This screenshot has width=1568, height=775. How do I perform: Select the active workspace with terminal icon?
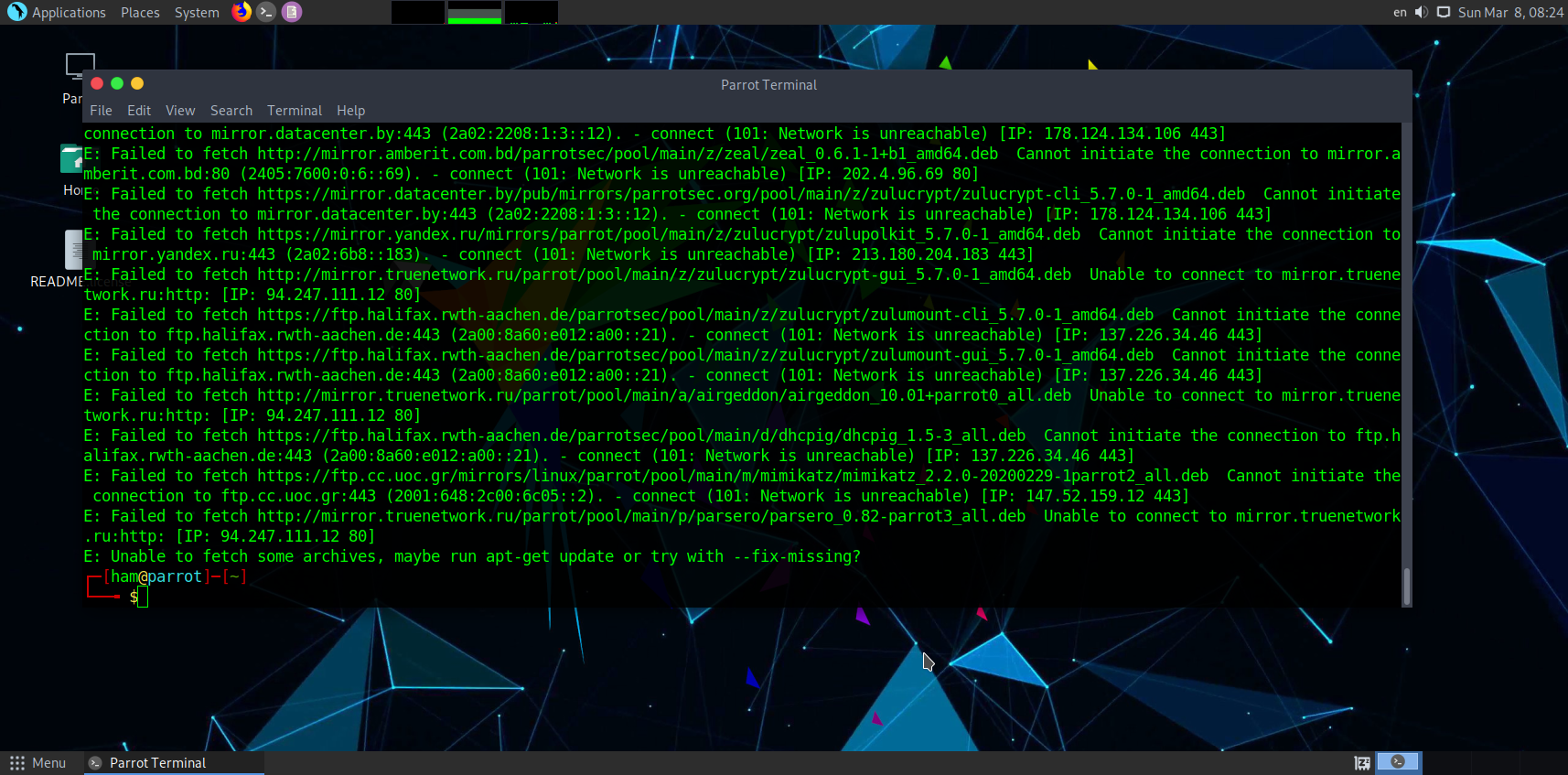[1398, 762]
